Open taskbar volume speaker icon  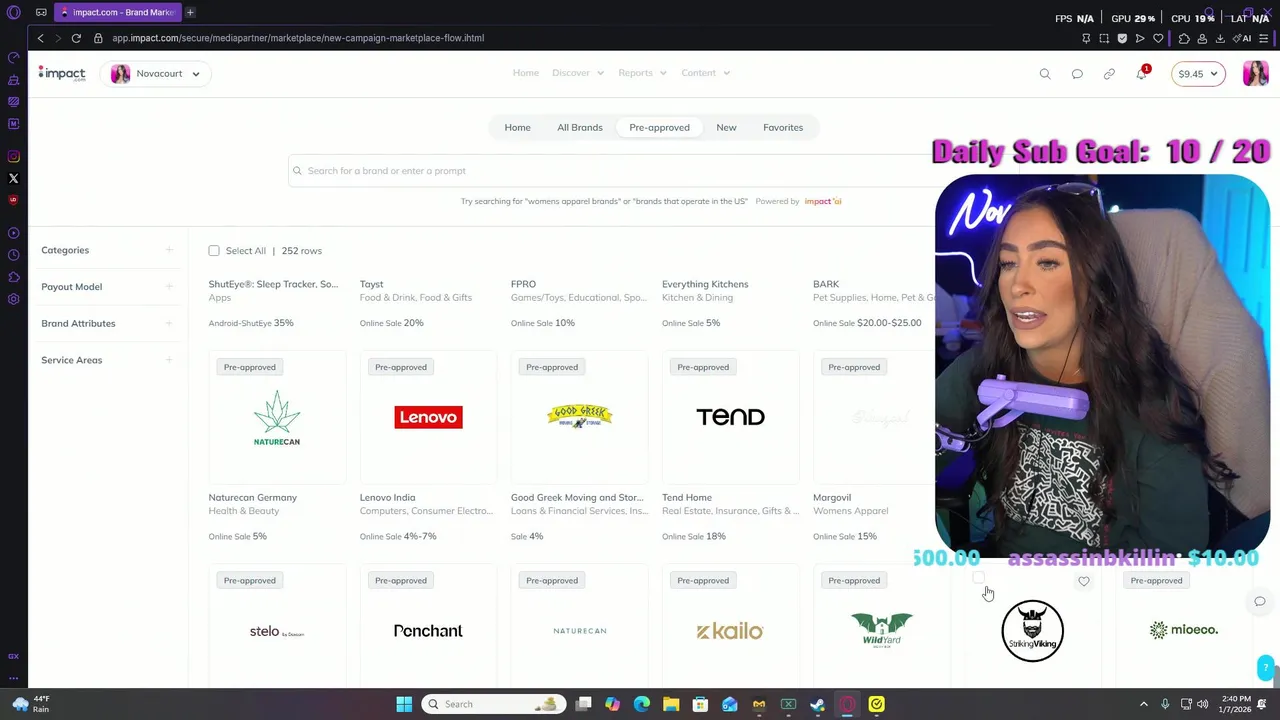click(1202, 704)
